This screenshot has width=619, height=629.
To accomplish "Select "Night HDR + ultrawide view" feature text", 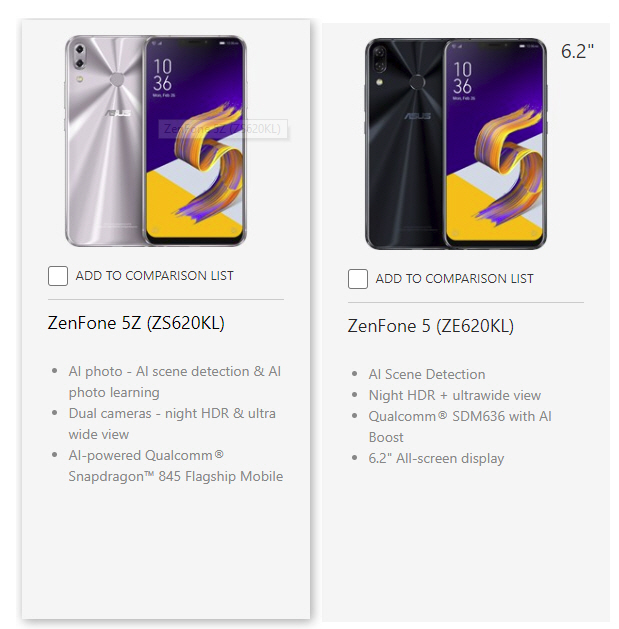I will 455,396.
